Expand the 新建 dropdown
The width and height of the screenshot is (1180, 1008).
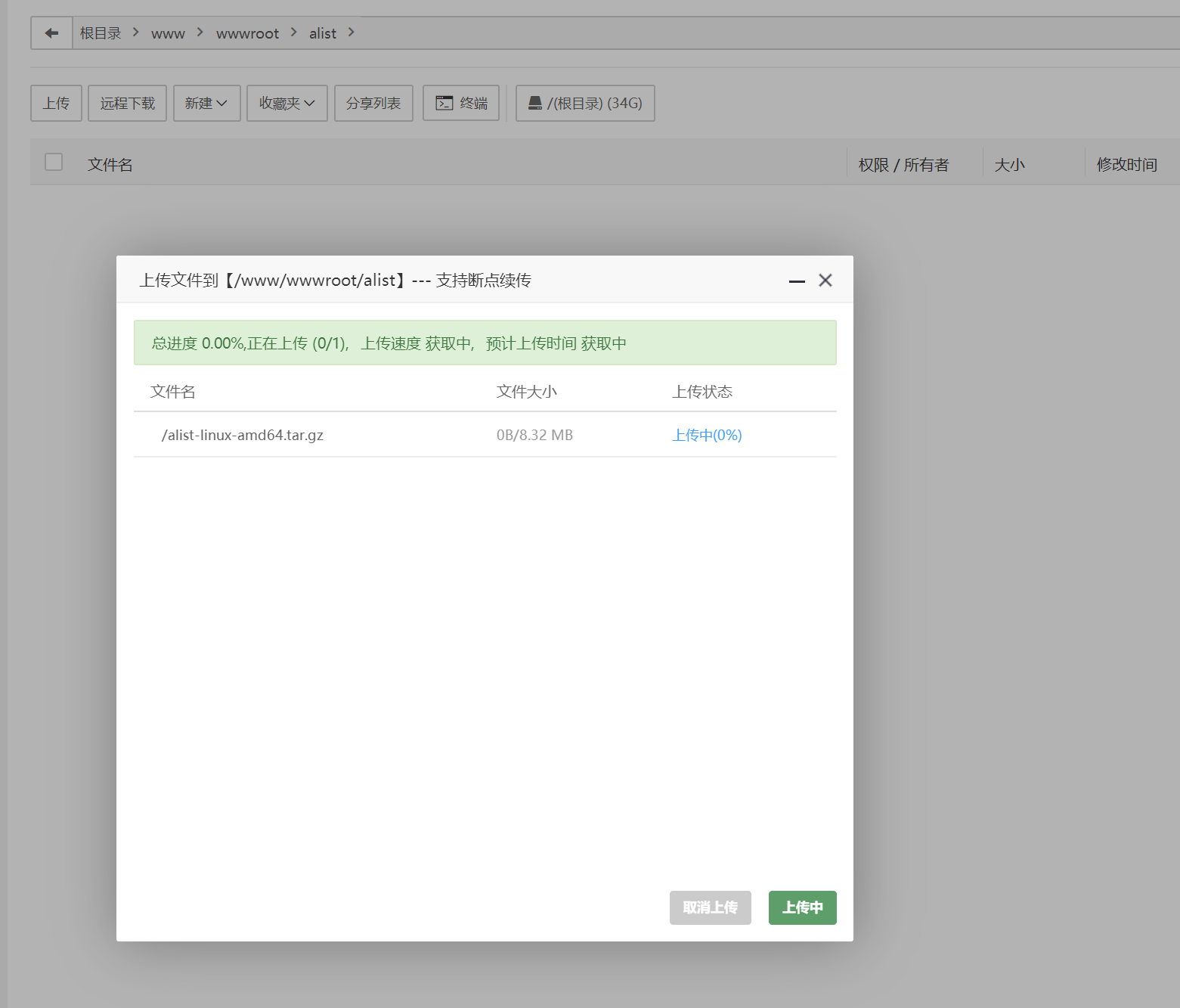coord(206,103)
